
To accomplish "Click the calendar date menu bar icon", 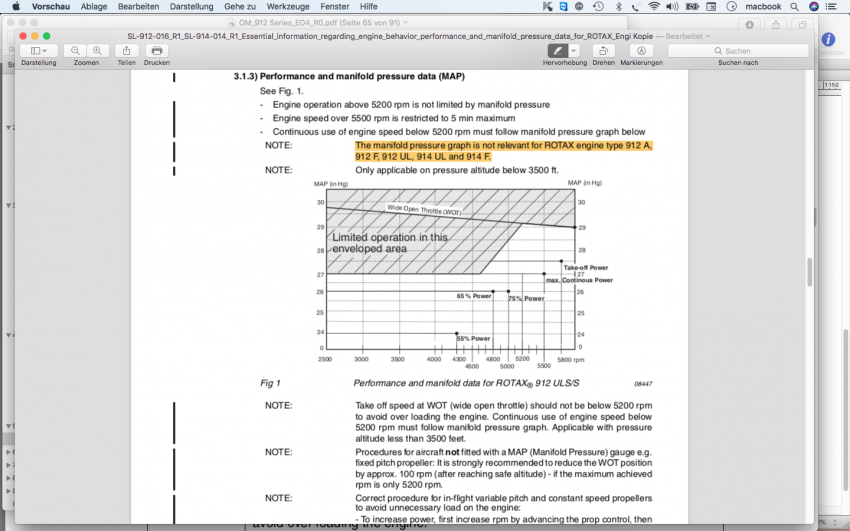I will point(711,7).
